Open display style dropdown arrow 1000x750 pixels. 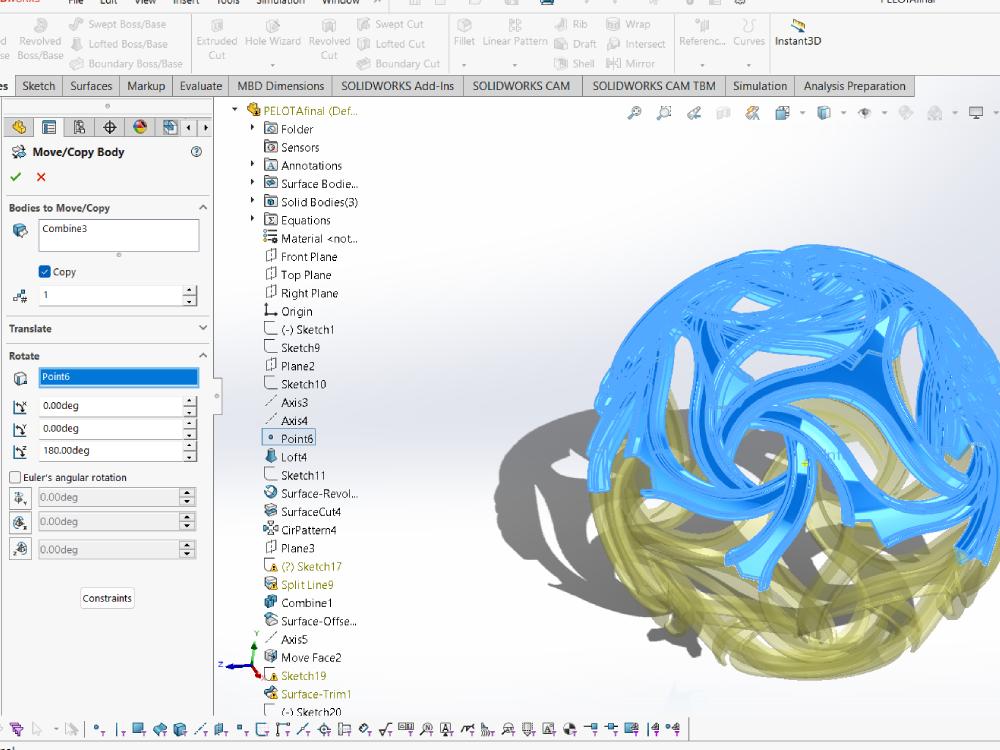[843, 113]
